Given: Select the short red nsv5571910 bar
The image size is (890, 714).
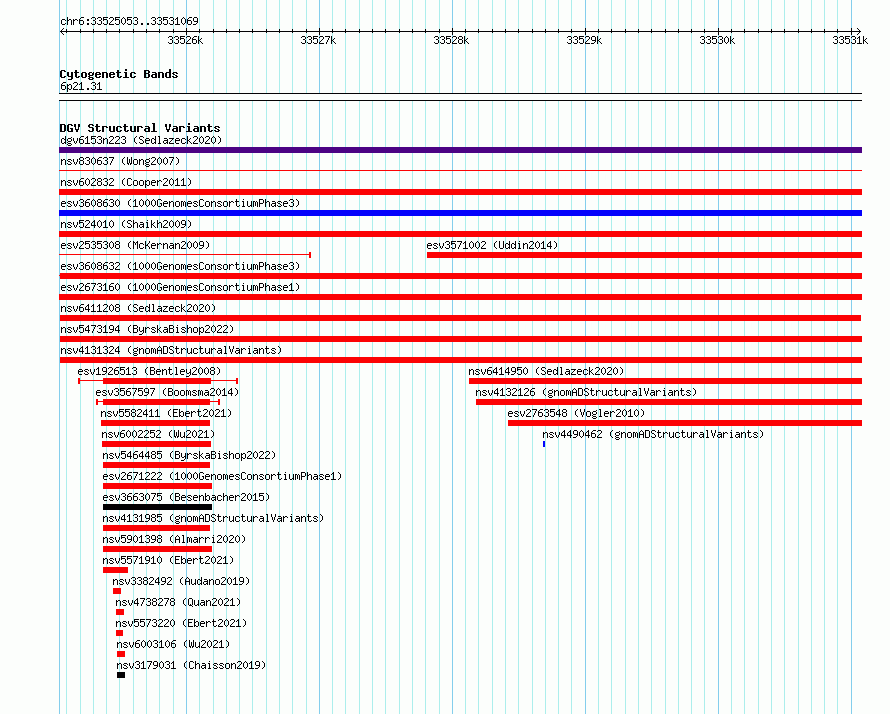Looking at the screenshot, I should click(115, 570).
